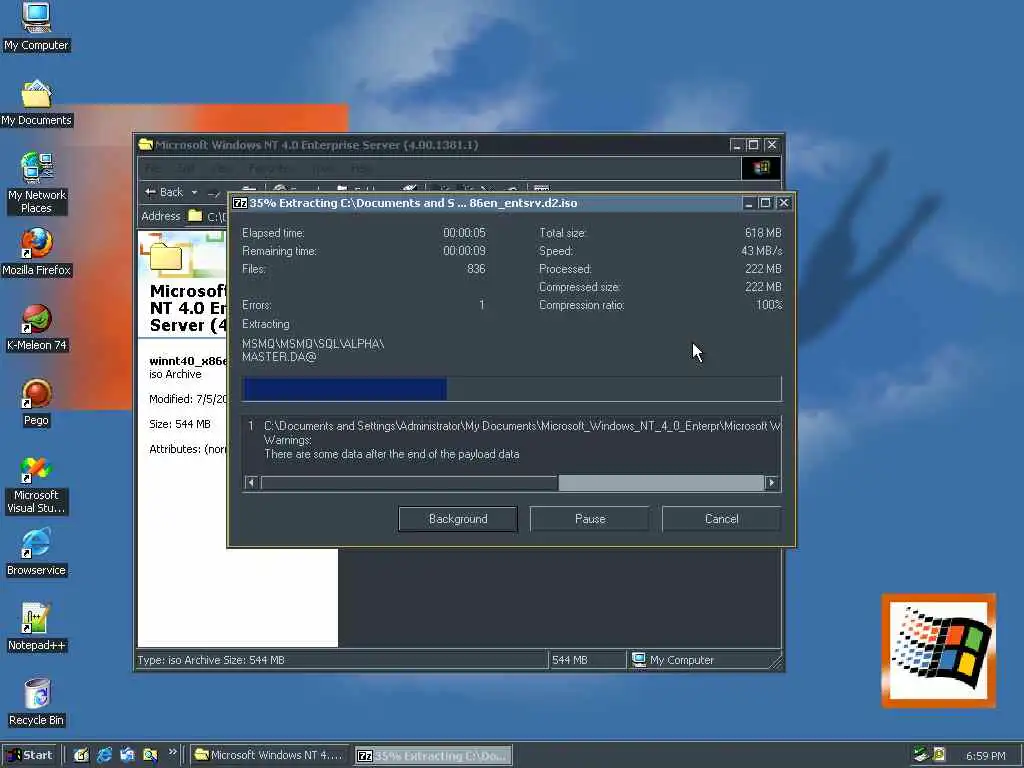Close the Explorer window
1024x768 pixels.
pyautogui.click(x=771, y=145)
